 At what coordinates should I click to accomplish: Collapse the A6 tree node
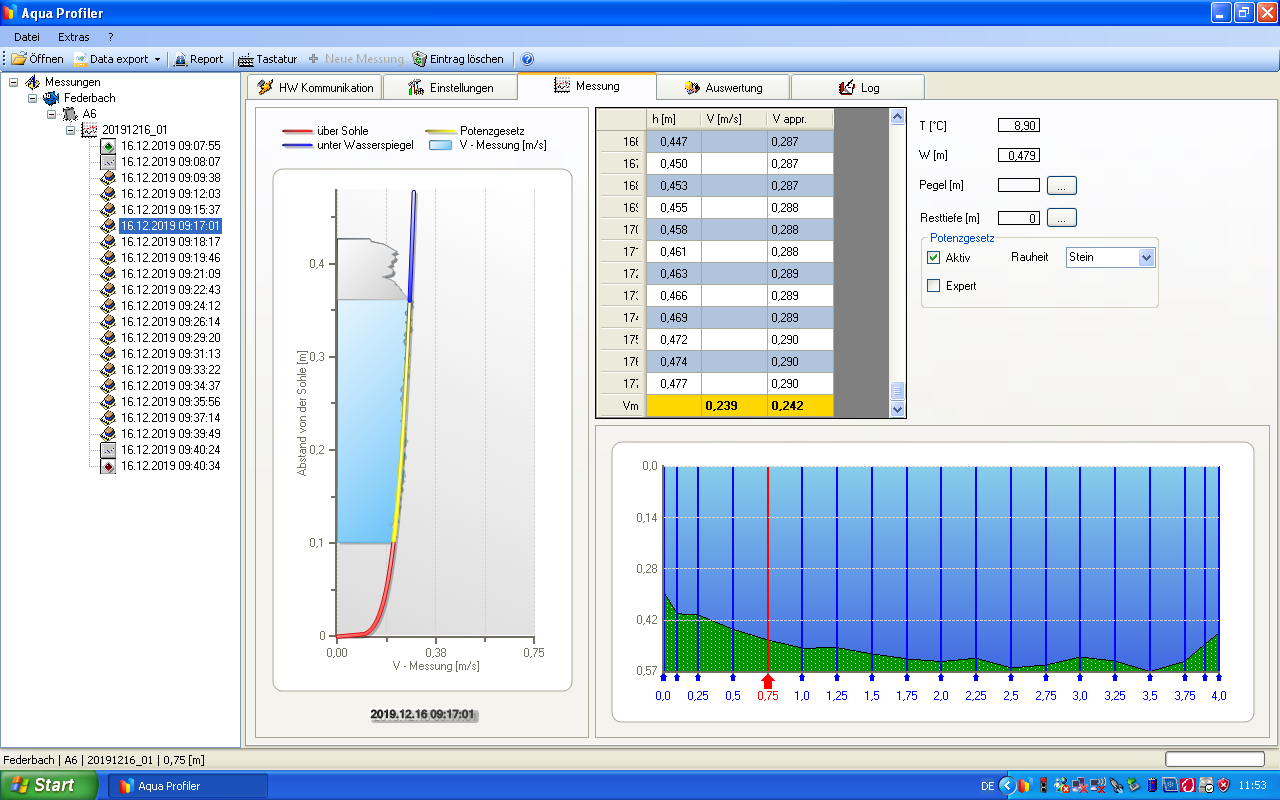(52, 114)
